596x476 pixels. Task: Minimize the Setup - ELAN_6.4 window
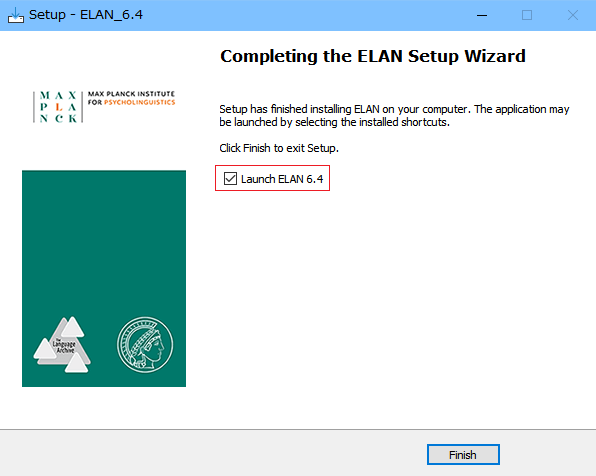click(482, 15)
